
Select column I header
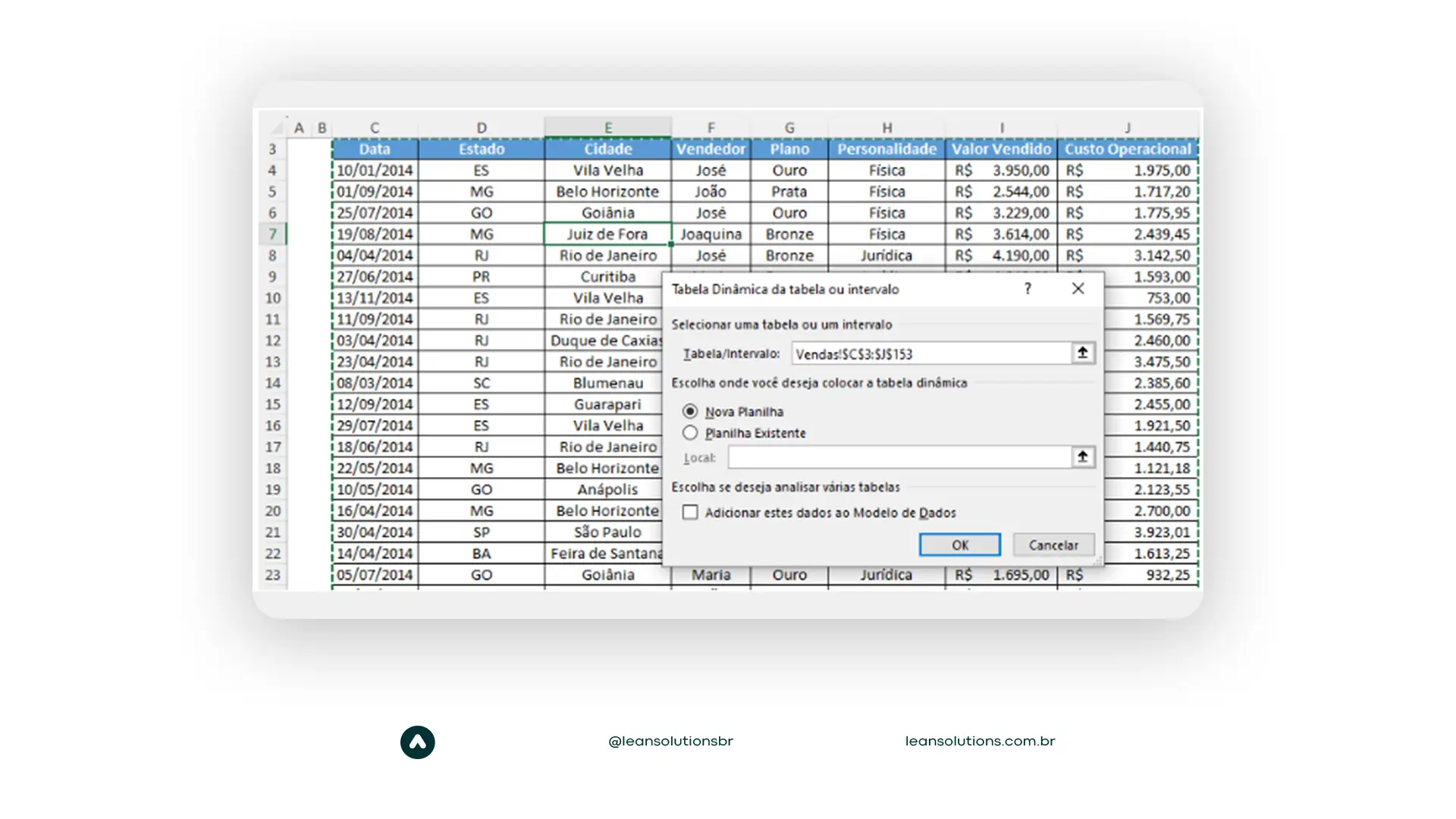(1002, 127)
